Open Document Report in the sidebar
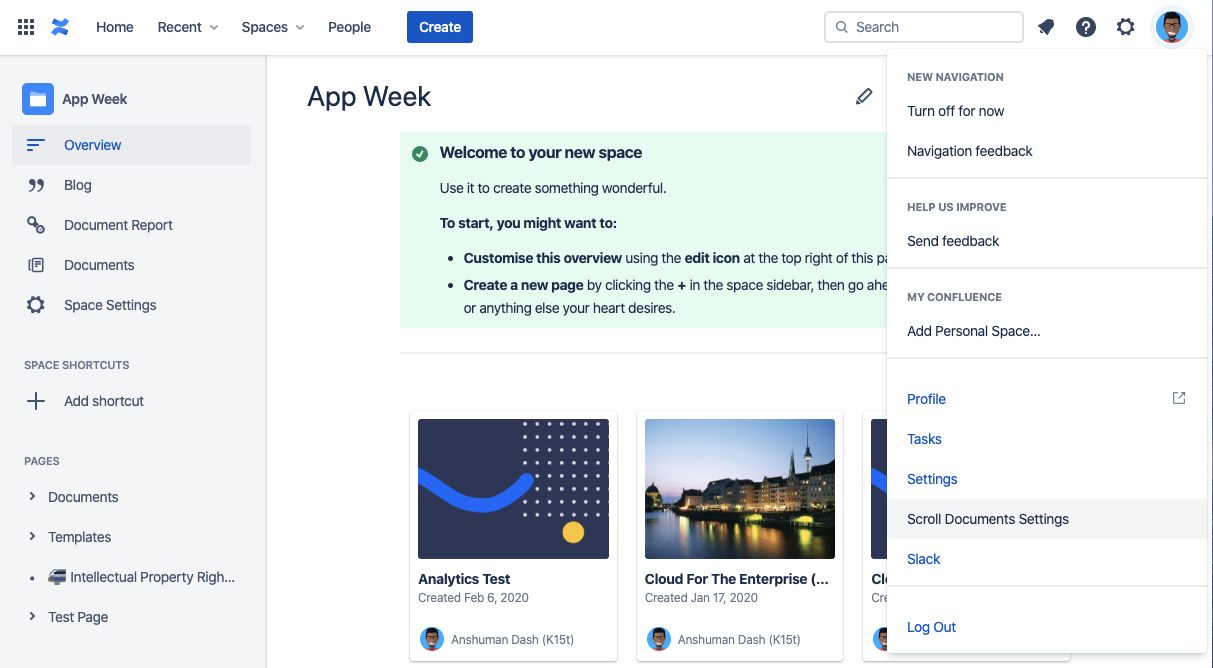 (x=118, y=225)
